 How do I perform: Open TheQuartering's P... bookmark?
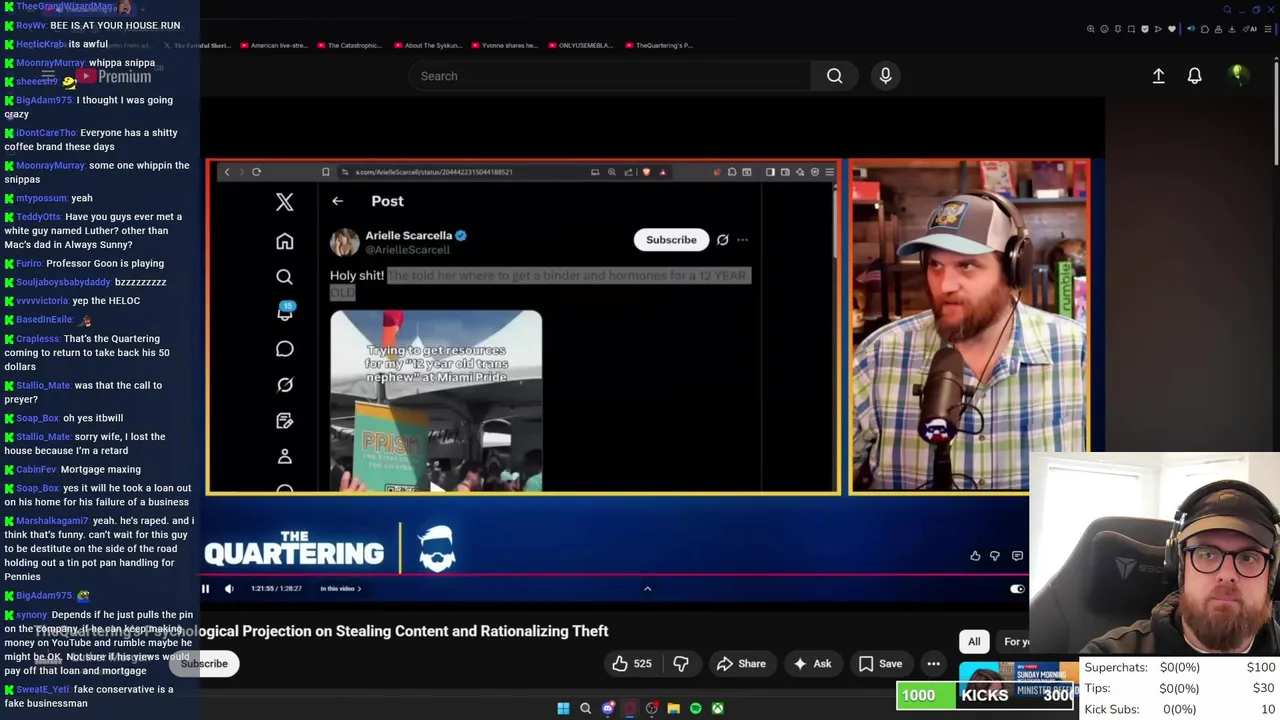[x=658, y=45]
